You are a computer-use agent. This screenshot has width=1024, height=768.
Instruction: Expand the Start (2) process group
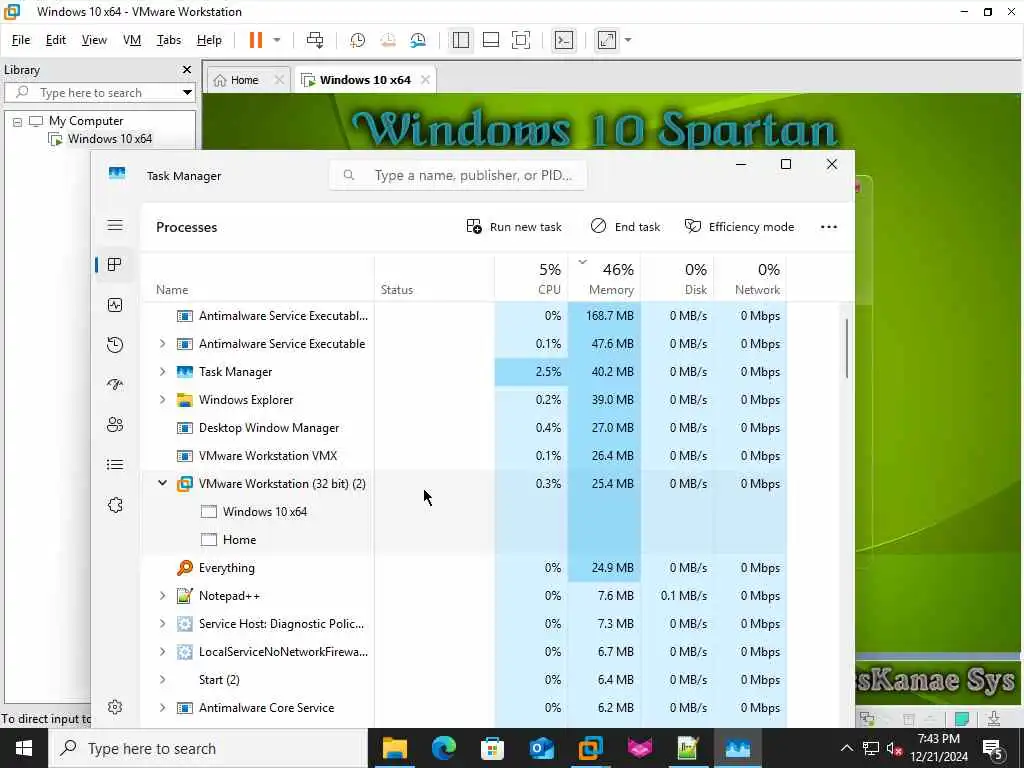point(163,680)
